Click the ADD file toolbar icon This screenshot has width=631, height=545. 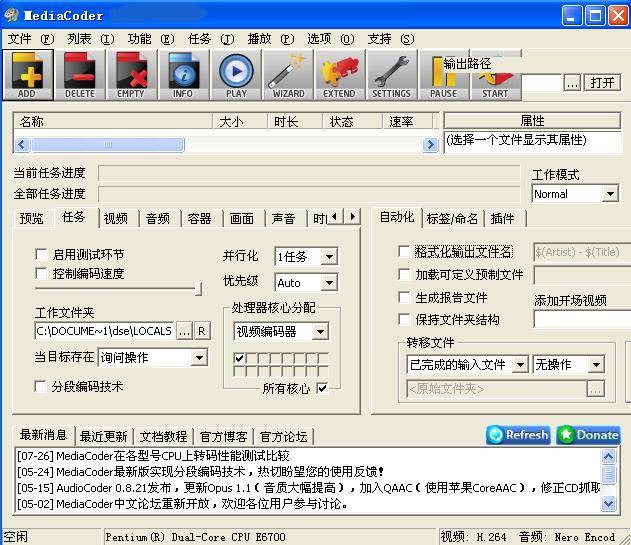pos(28,75)
